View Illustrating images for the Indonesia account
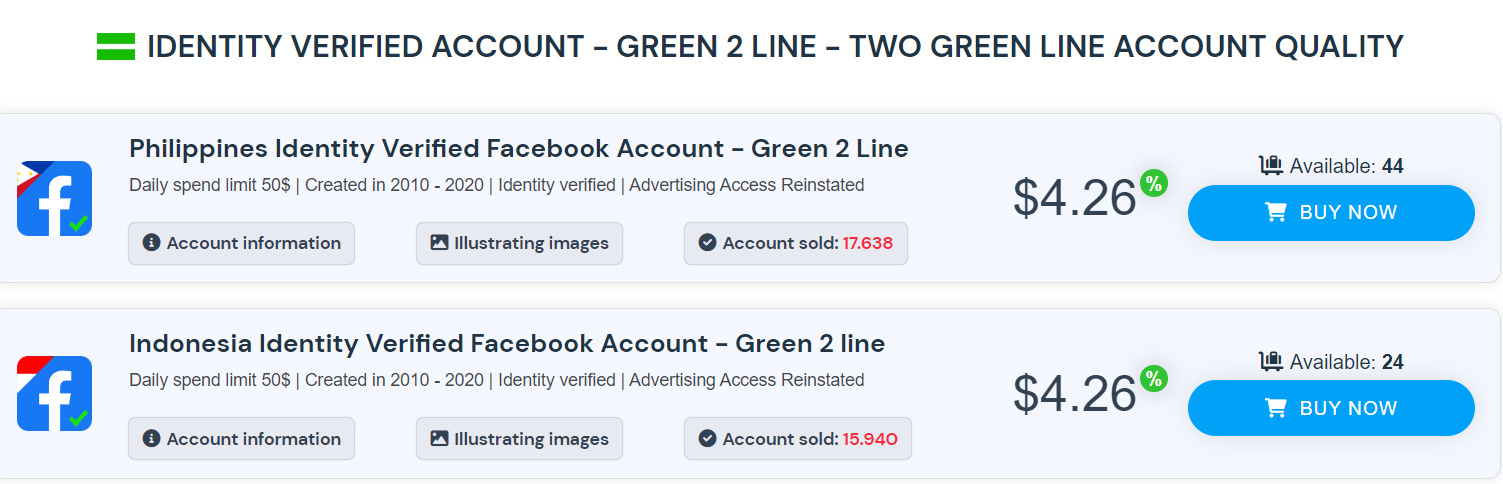This screenshot has height=484, width=1503. coord(519,438)
